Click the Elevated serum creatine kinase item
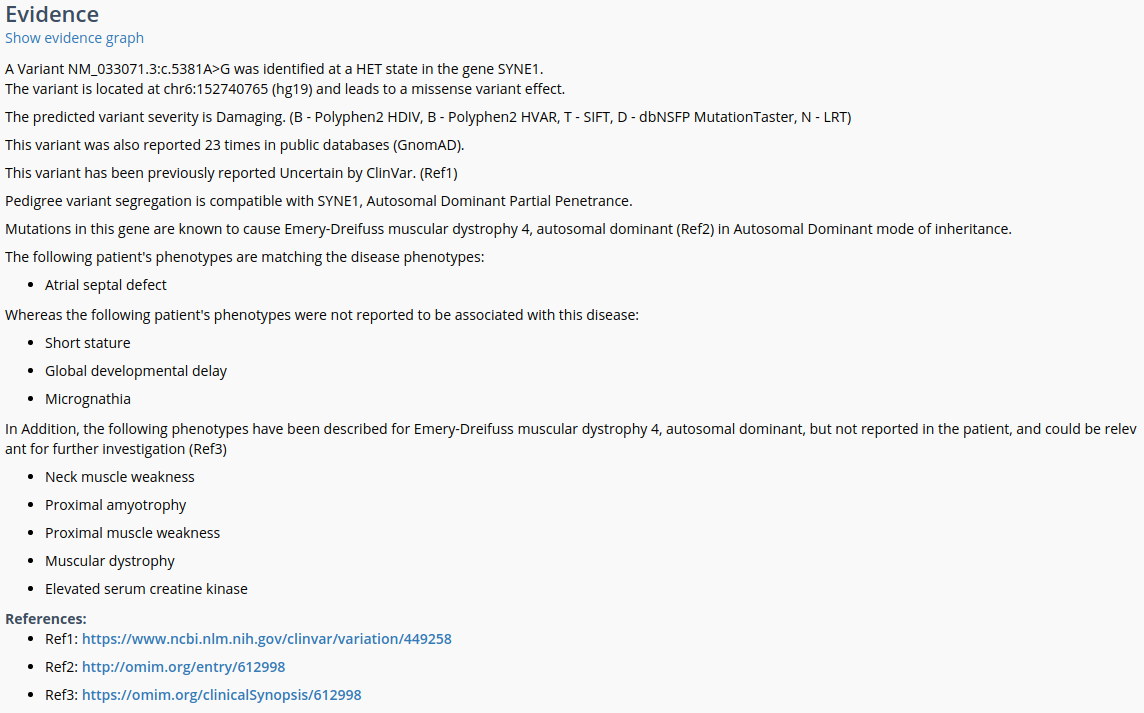Image resolution: width=1144 pixels, height=713 pixels. pyautogui.click(x=146, y=589)
